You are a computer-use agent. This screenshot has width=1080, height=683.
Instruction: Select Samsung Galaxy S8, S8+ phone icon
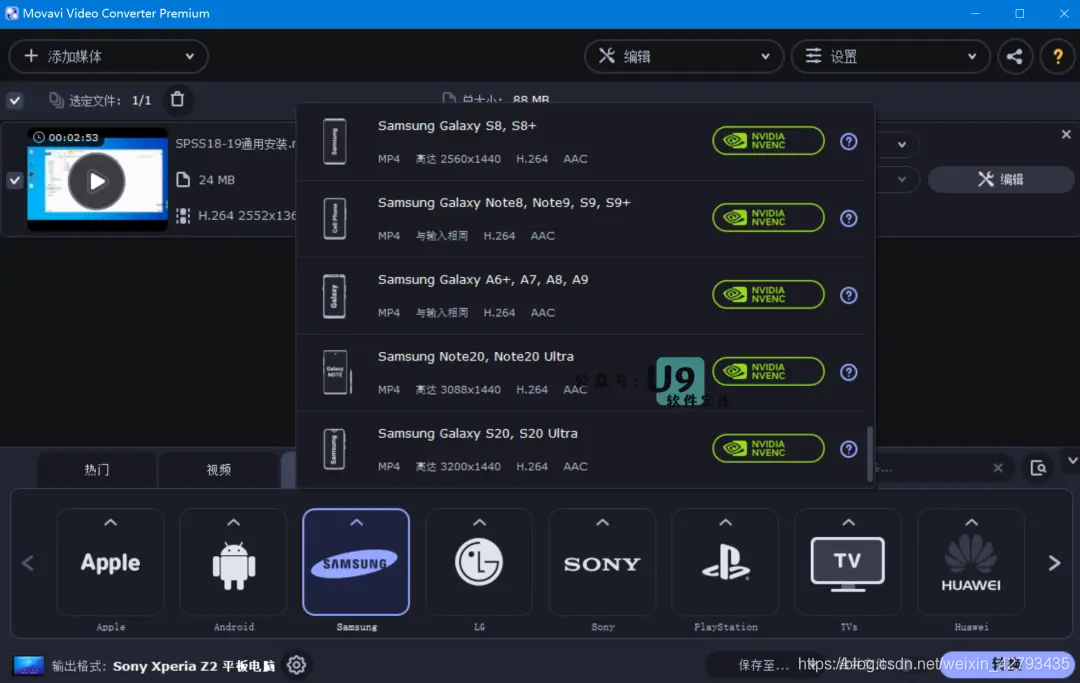click(x=335, y=142)
